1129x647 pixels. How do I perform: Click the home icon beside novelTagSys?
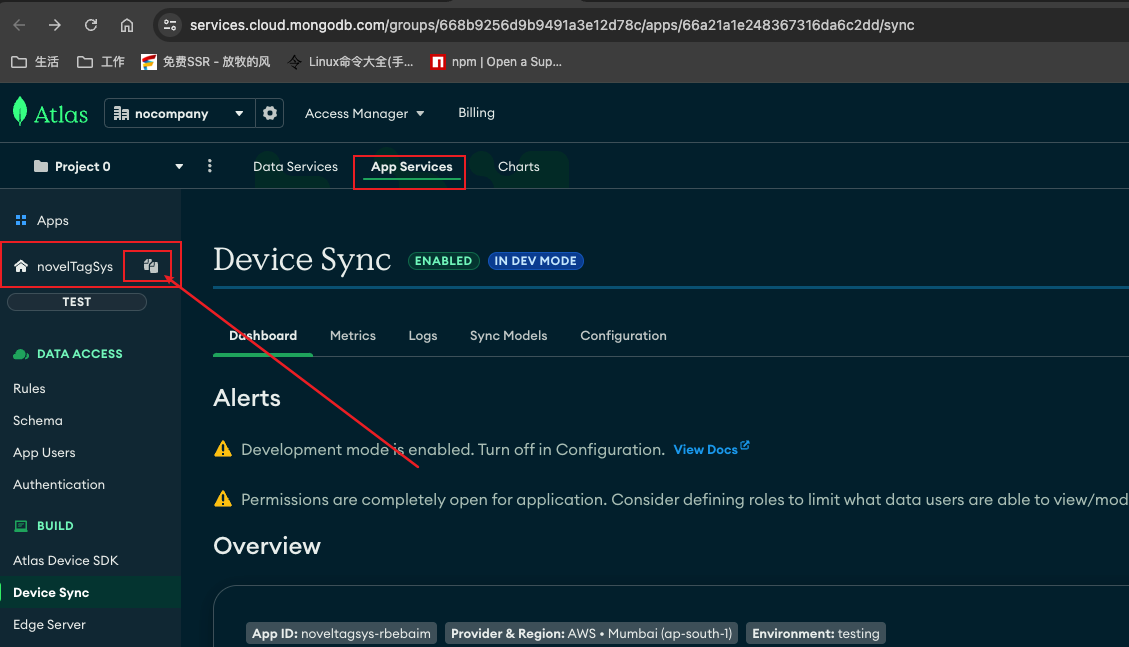pyautogui.click(x=21, y=266)
